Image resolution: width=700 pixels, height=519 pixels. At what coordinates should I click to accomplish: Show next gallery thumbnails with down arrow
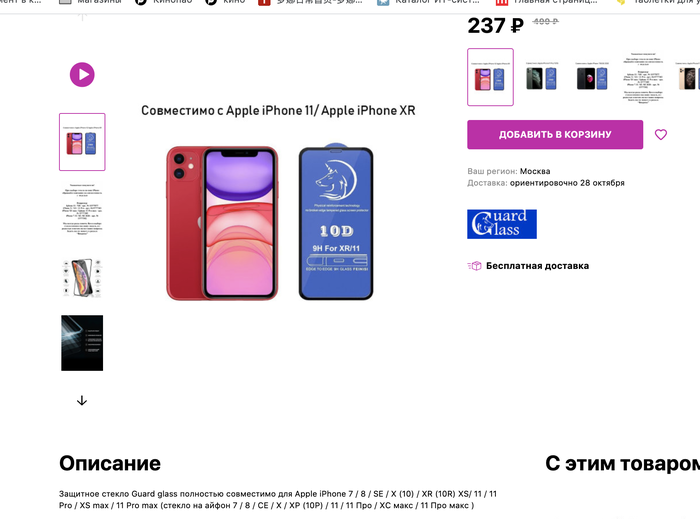click(x=82, y=400)
